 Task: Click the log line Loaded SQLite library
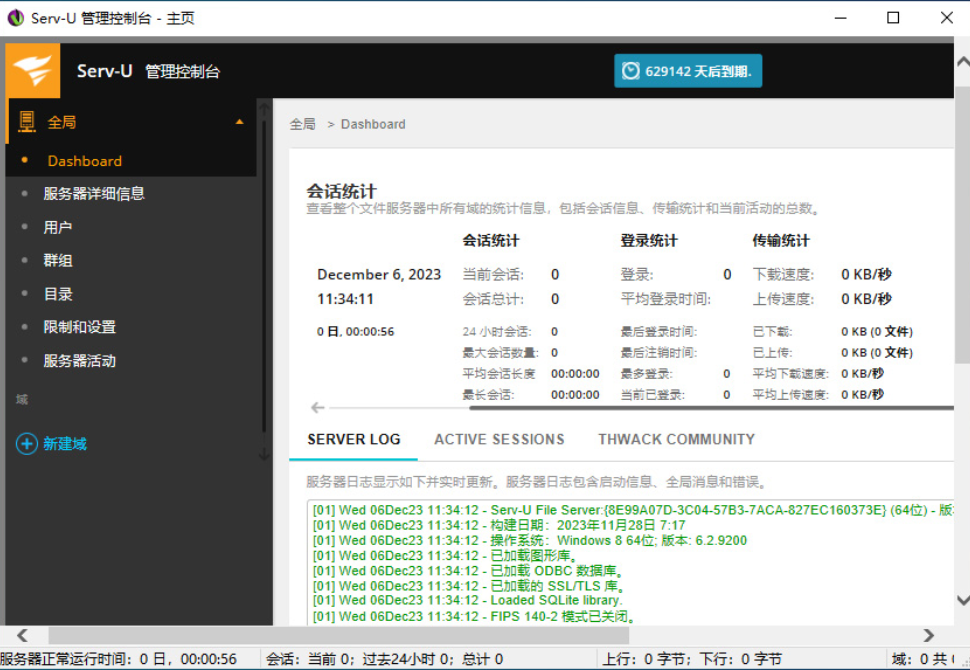click(x=467, y=600)
